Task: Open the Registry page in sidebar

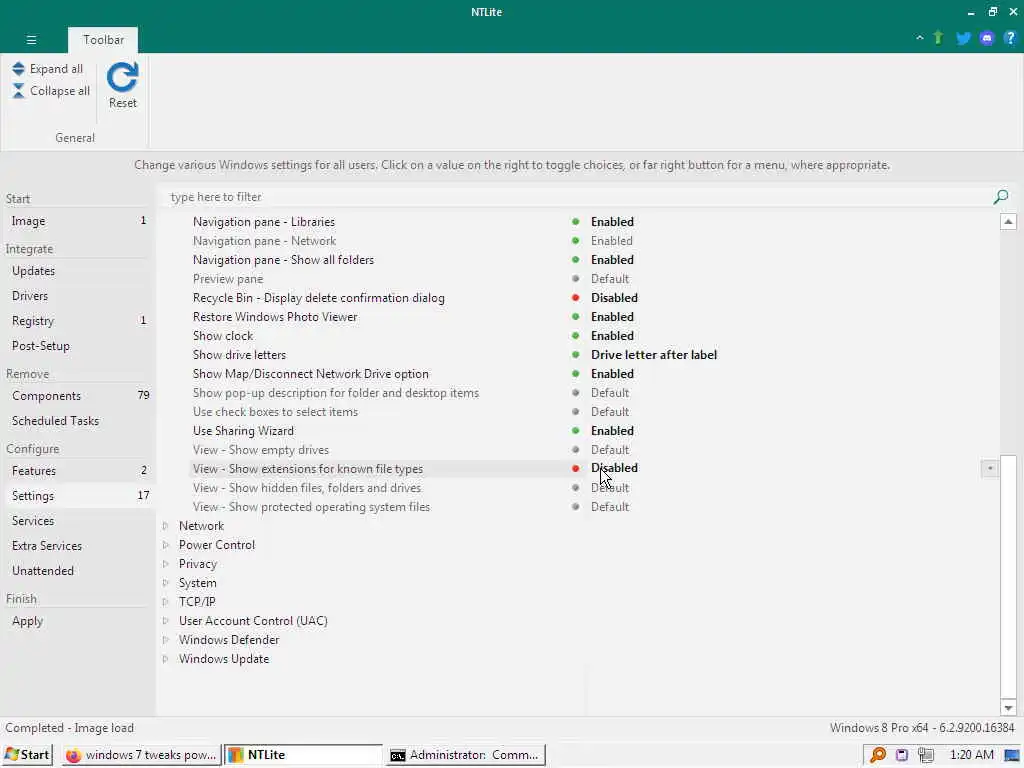Action: 77,321
